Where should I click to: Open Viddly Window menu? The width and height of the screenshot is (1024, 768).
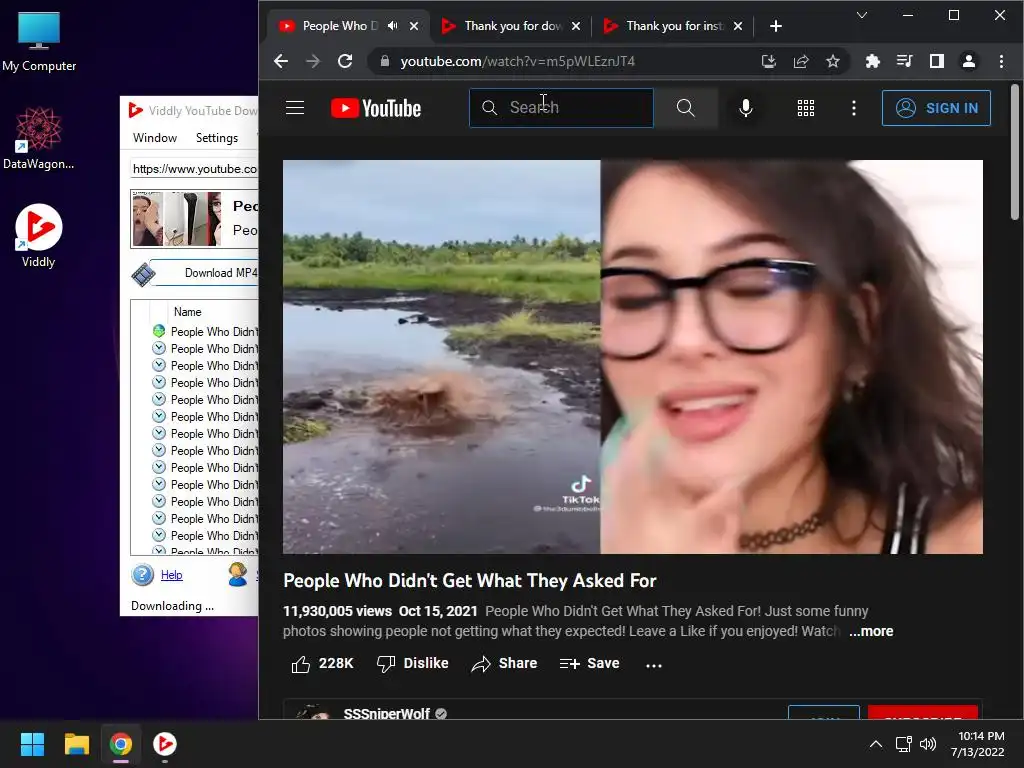(x=155, y=138)
